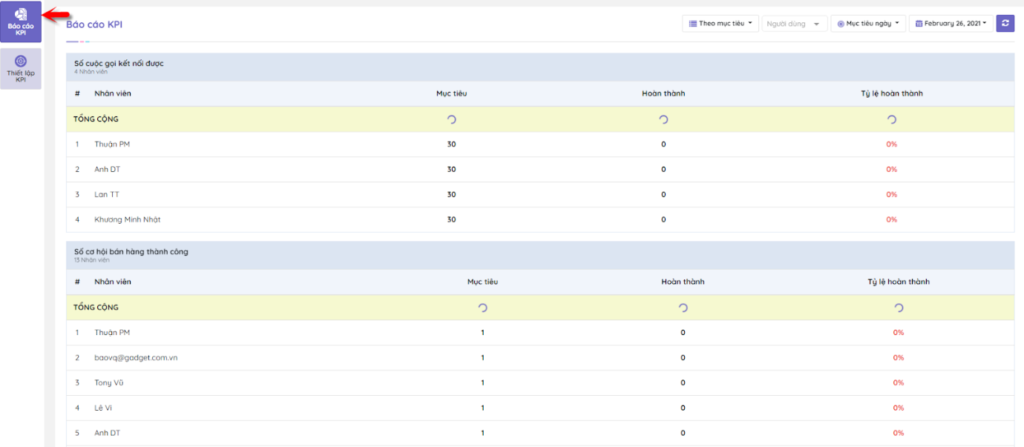1024x447 pixels.
Task: Select the Số cuộc gọi kết nối được section header
Action: 540,67
